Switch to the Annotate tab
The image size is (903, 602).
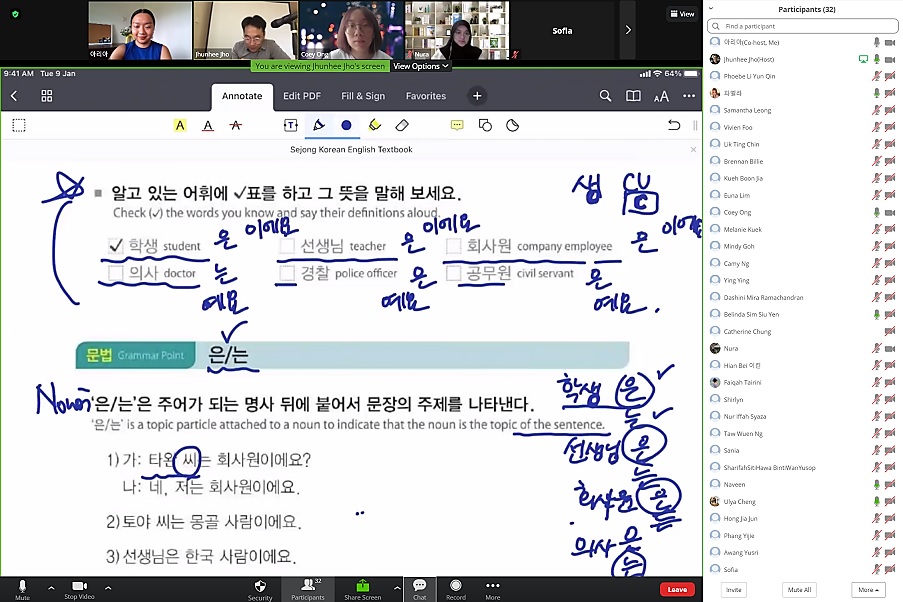242,96
